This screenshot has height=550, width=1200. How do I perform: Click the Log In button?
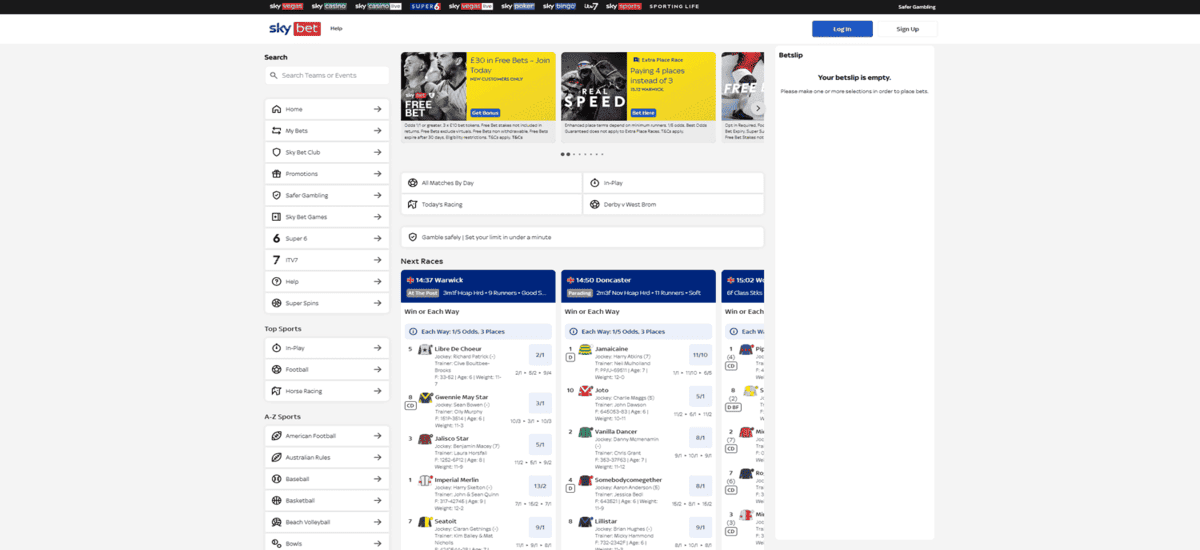[842, 29]
